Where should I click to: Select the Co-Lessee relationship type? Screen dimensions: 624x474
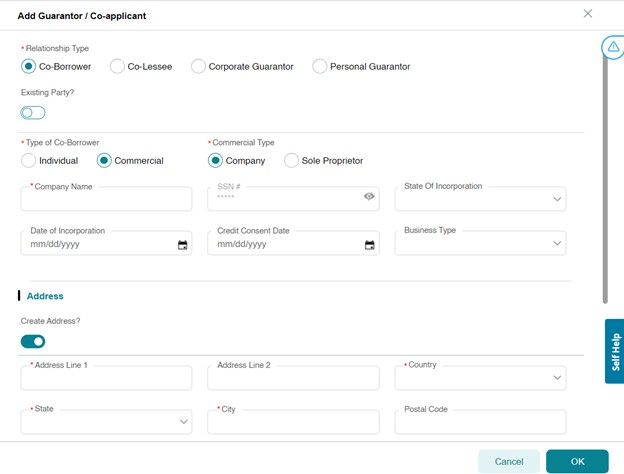click(x=117, y=67)
